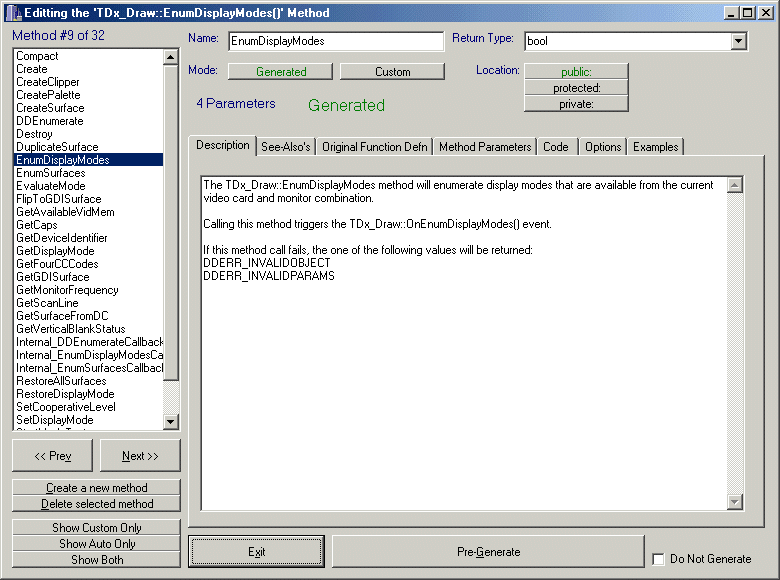This screenshot has height=580, width=780.
Task: Click the title bar application icon
Action: click(10, 12)
